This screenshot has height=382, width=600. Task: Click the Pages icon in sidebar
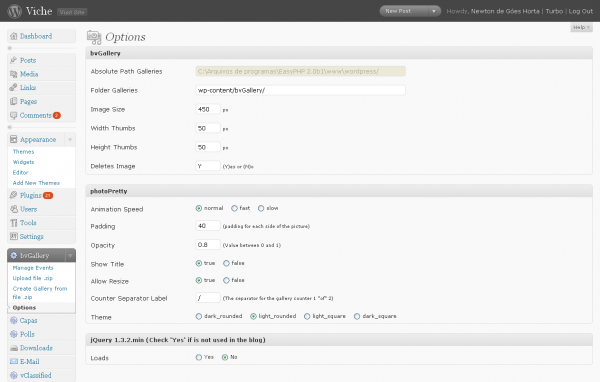[x=14, y=101]
